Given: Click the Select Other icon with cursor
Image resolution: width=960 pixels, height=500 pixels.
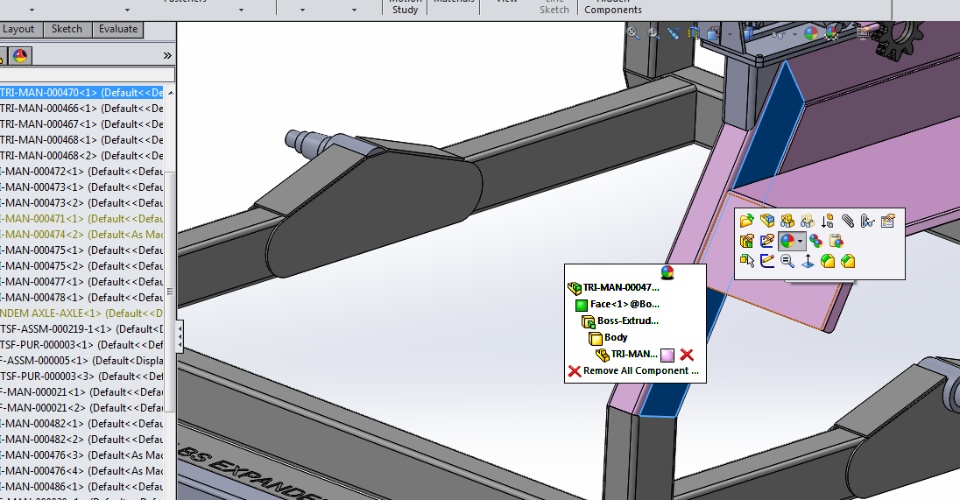Looking at the screenshot, I should pos(746,261).
